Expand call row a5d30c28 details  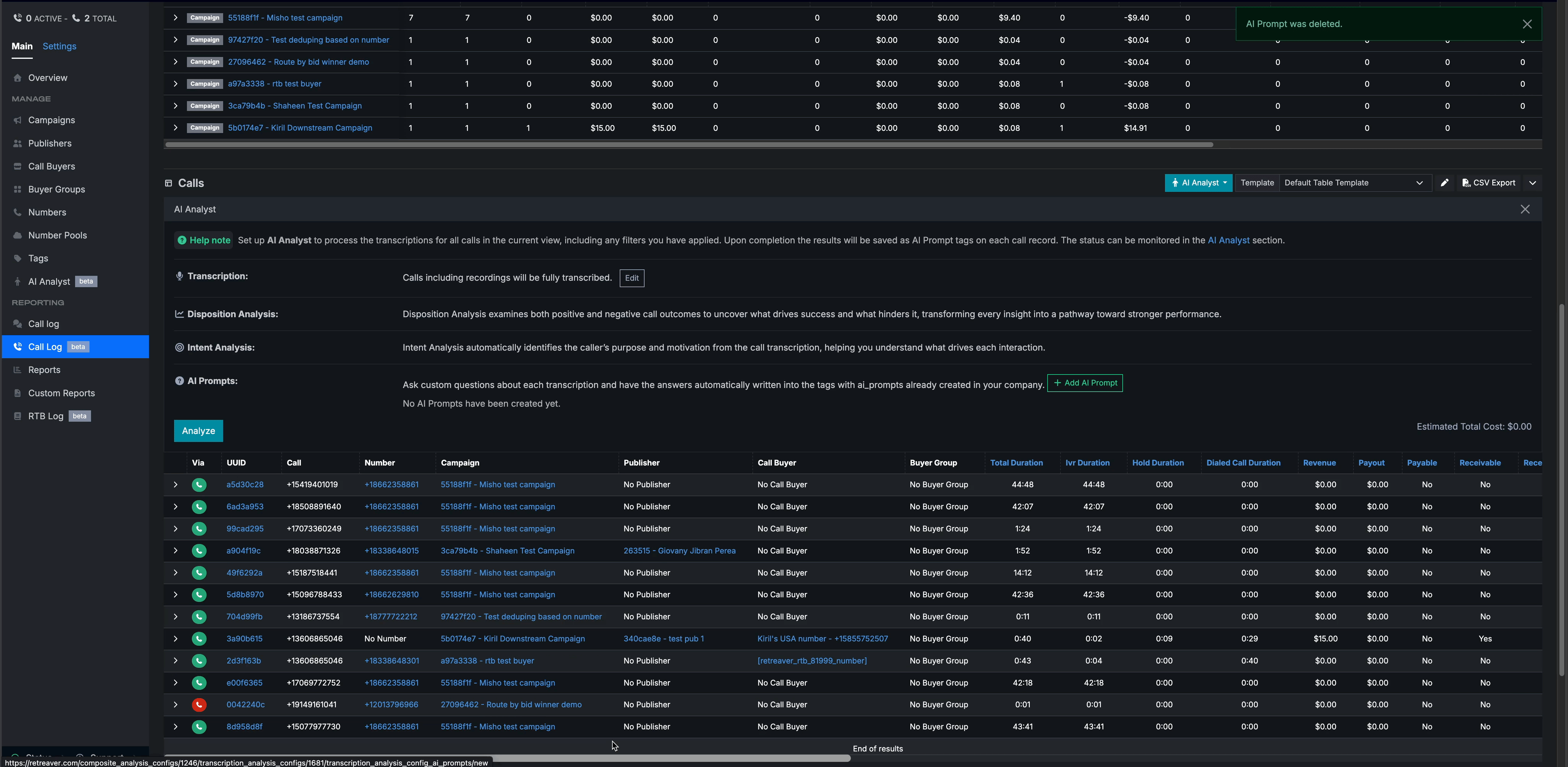[175, 485]
